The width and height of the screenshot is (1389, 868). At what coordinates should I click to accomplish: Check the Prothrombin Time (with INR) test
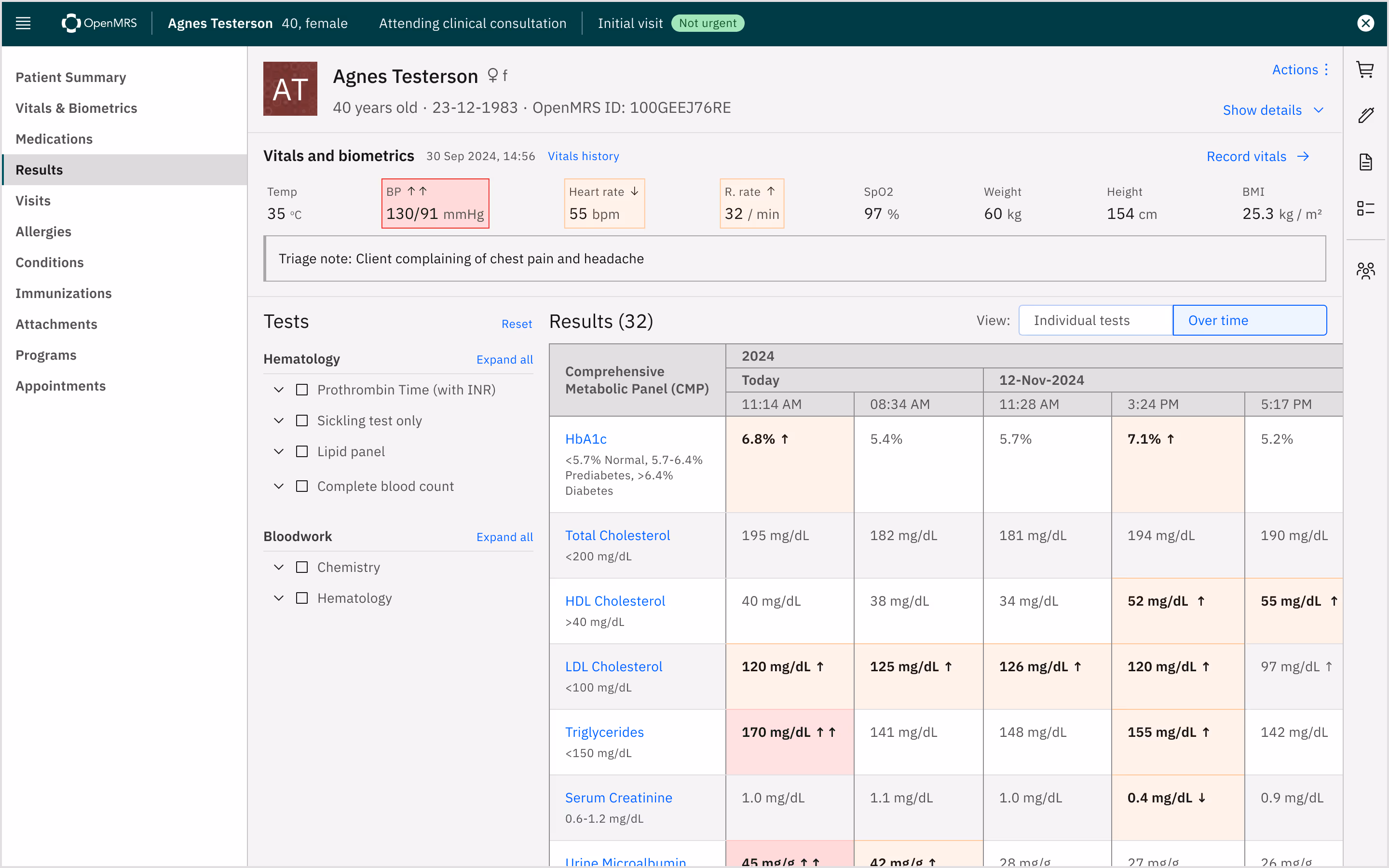pyautogui.click(x=302, y=389)
